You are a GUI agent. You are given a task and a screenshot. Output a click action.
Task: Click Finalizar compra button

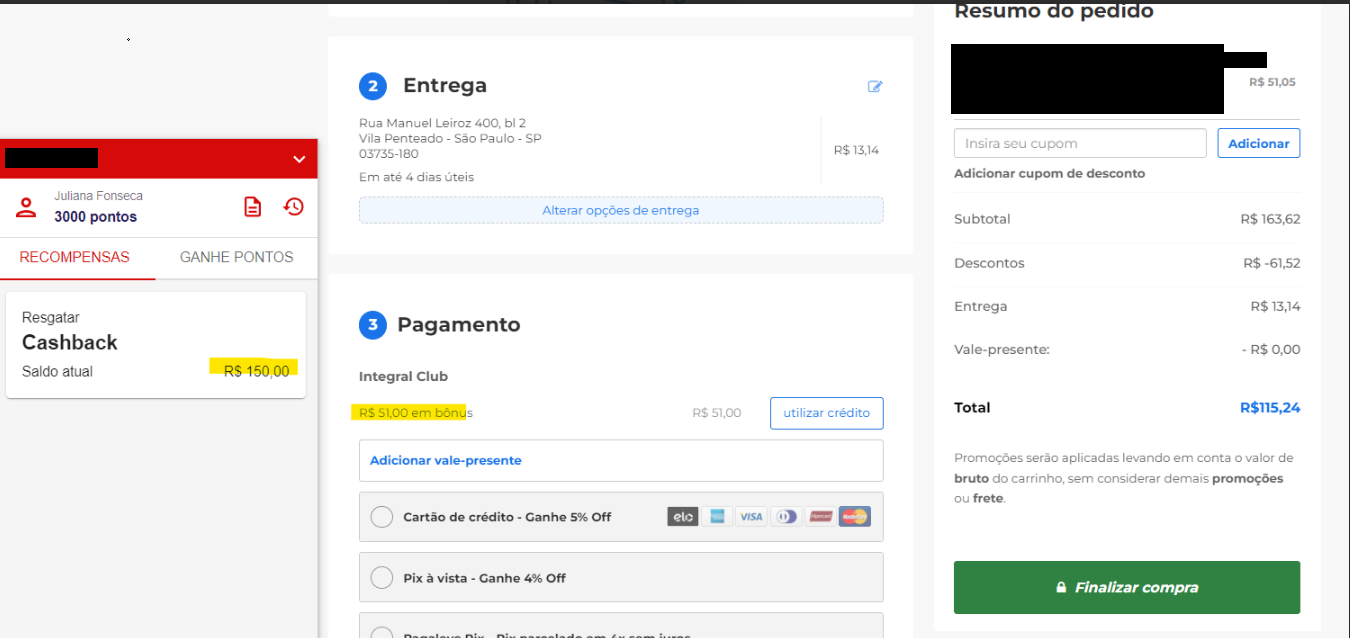pyautogui.click(x=1127, y=587)
